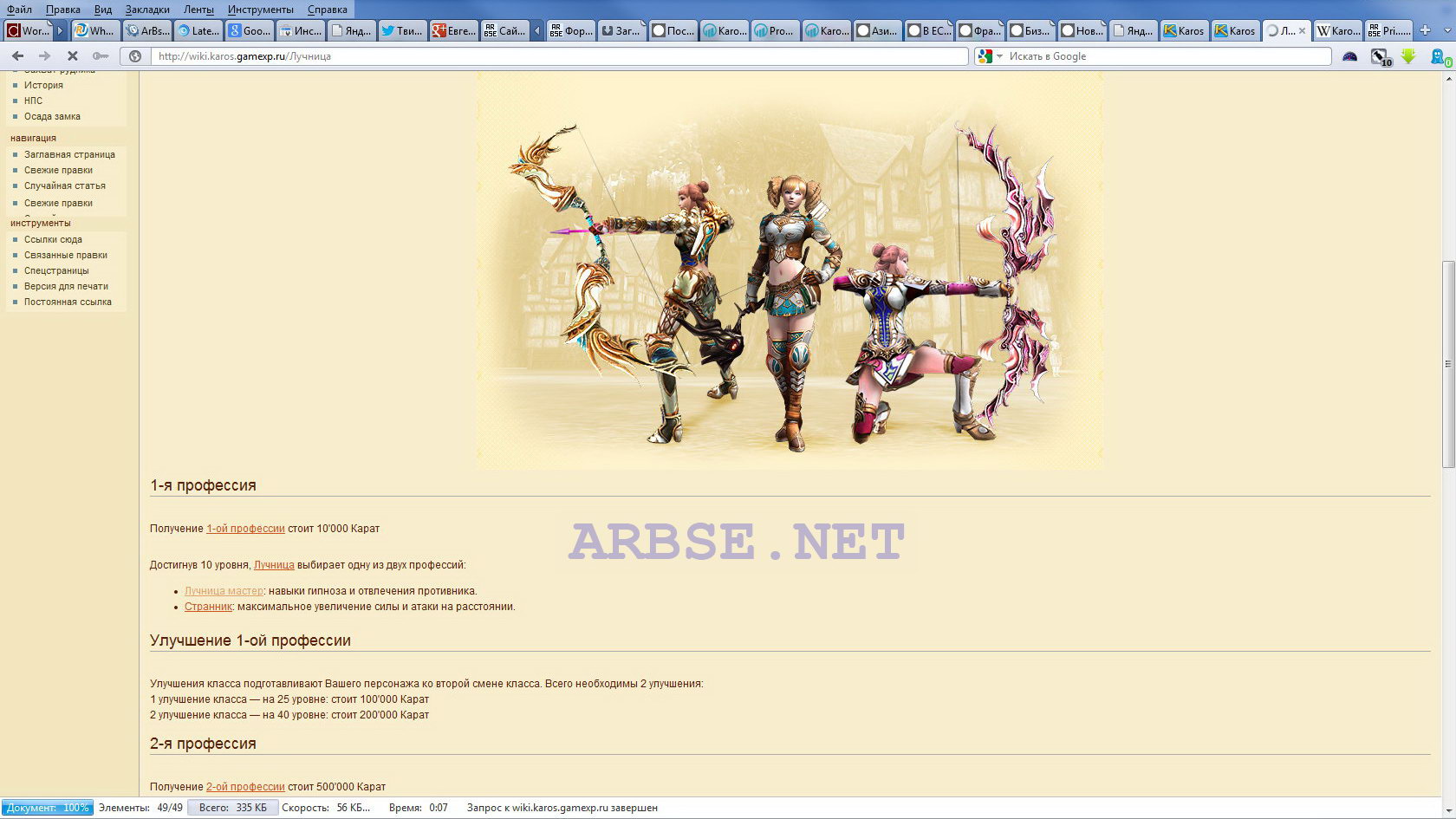Open История link in sidebar
The height and width of the screenshot is (819, 1456).
(43, 85)
